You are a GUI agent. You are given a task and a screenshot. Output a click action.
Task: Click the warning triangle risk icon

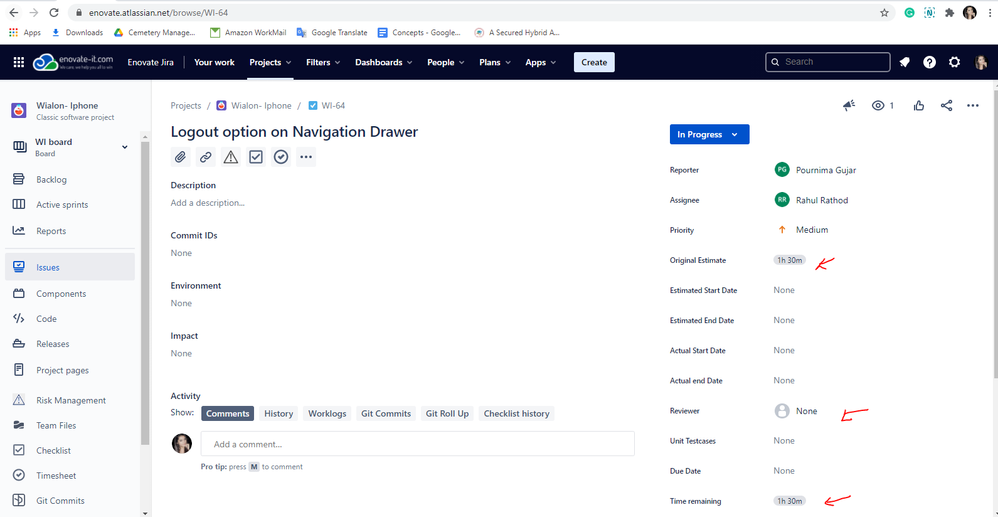pos(230,157)
